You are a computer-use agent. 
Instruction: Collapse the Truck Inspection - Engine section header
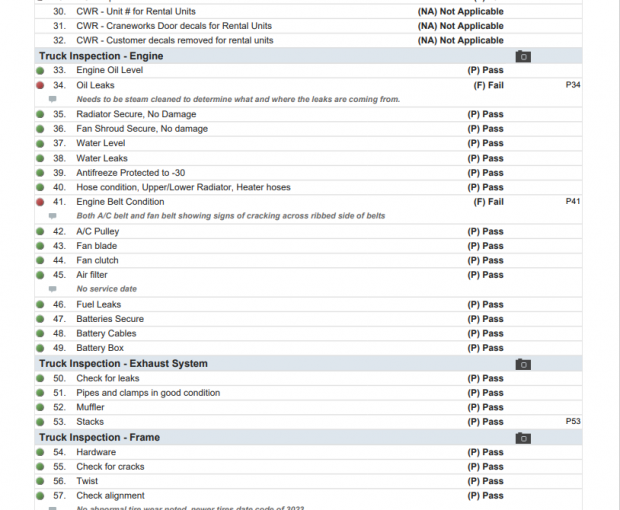click(101, 56)
